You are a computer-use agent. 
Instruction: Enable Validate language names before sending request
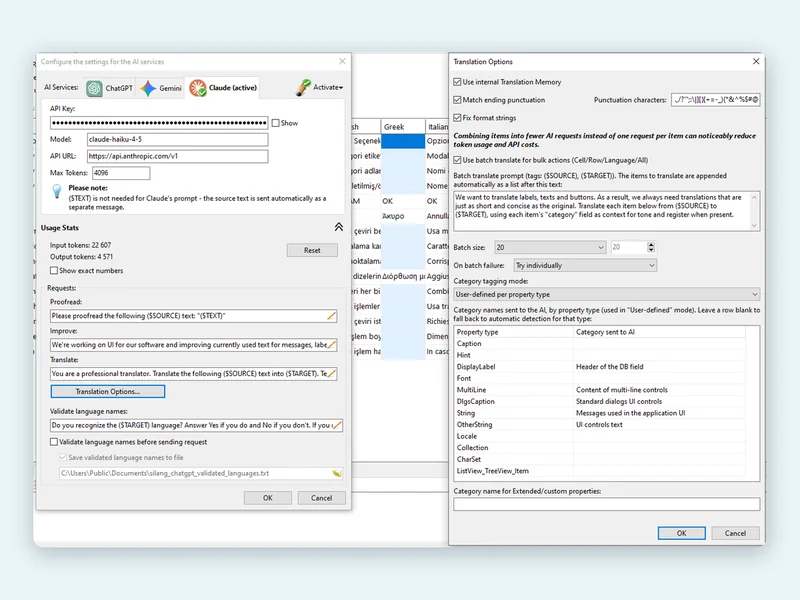click(54, 442)
